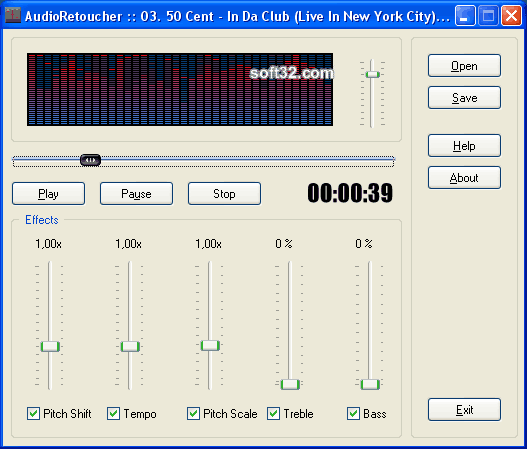Click the volume slider thumb
The image size is (527, 449).
coord(372,74)
